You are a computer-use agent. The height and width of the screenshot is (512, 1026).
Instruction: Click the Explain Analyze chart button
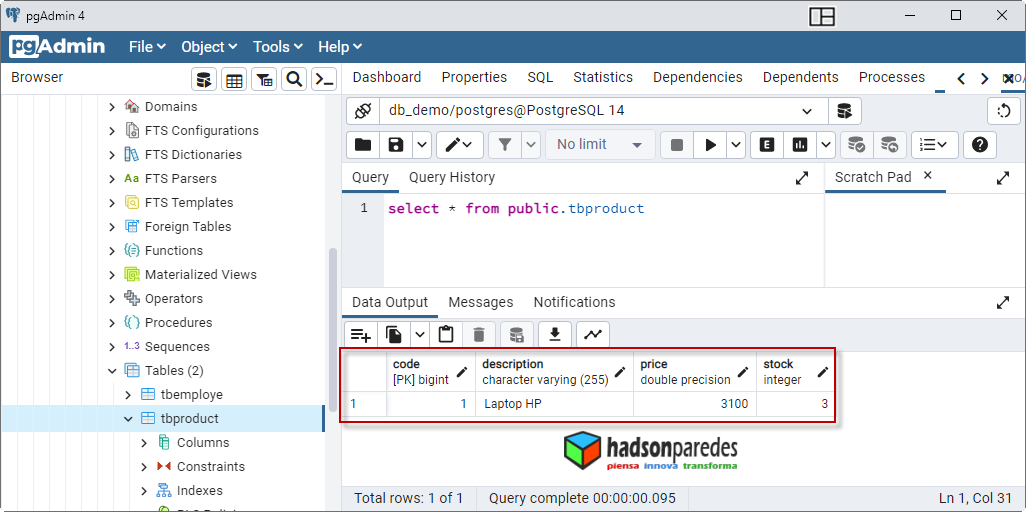point(800,145)
